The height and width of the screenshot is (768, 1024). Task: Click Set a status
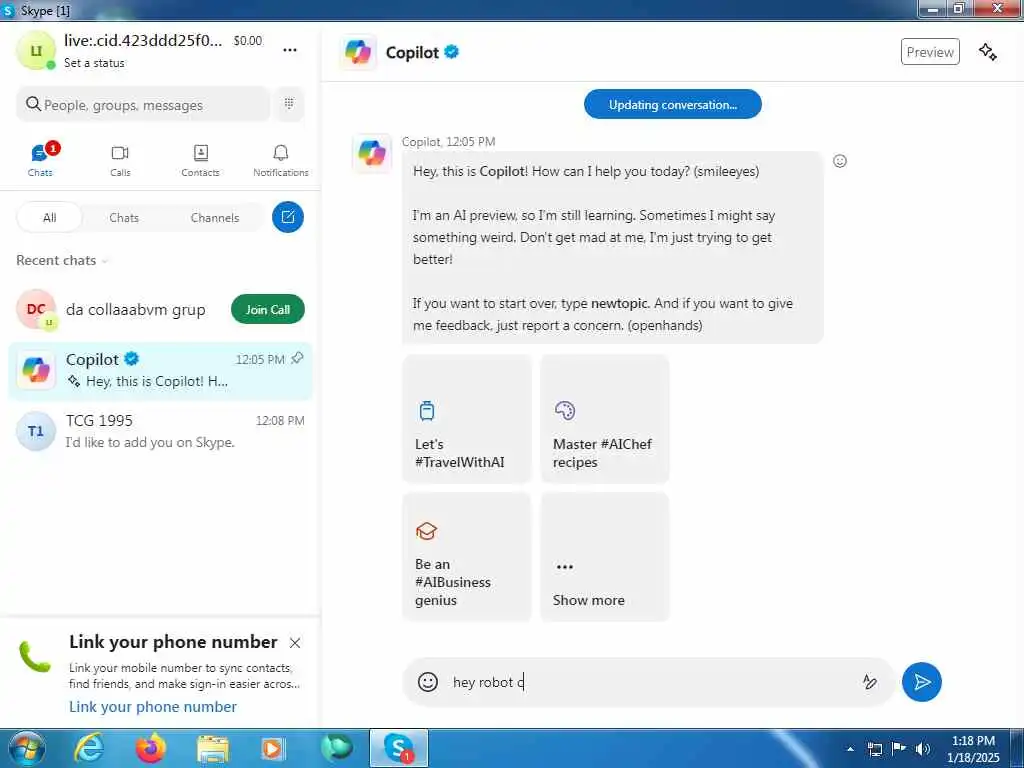click(x=94, y=63)
